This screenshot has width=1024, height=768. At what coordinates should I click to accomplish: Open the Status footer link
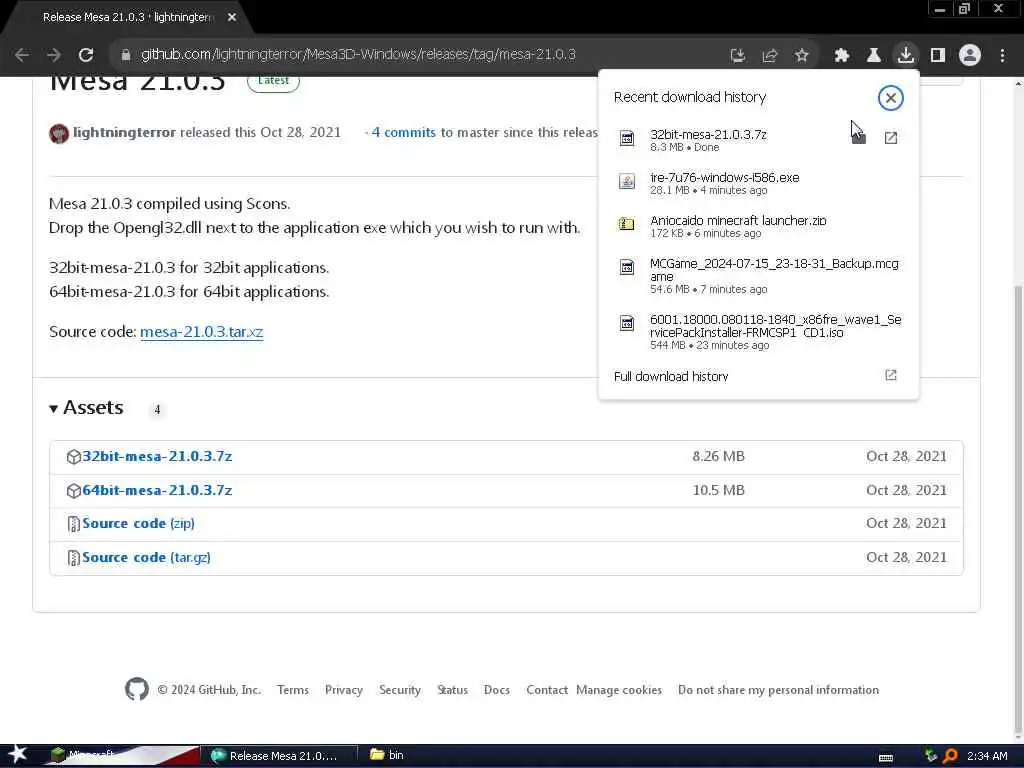453,690
